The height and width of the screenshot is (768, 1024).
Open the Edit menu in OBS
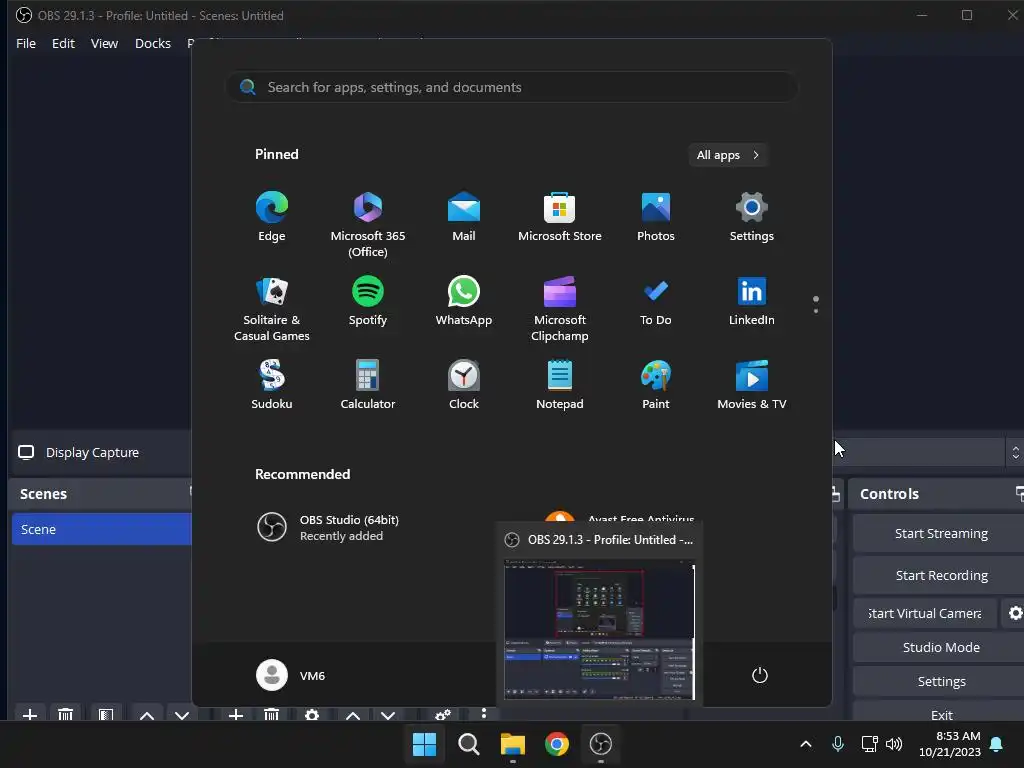point(63,43)
